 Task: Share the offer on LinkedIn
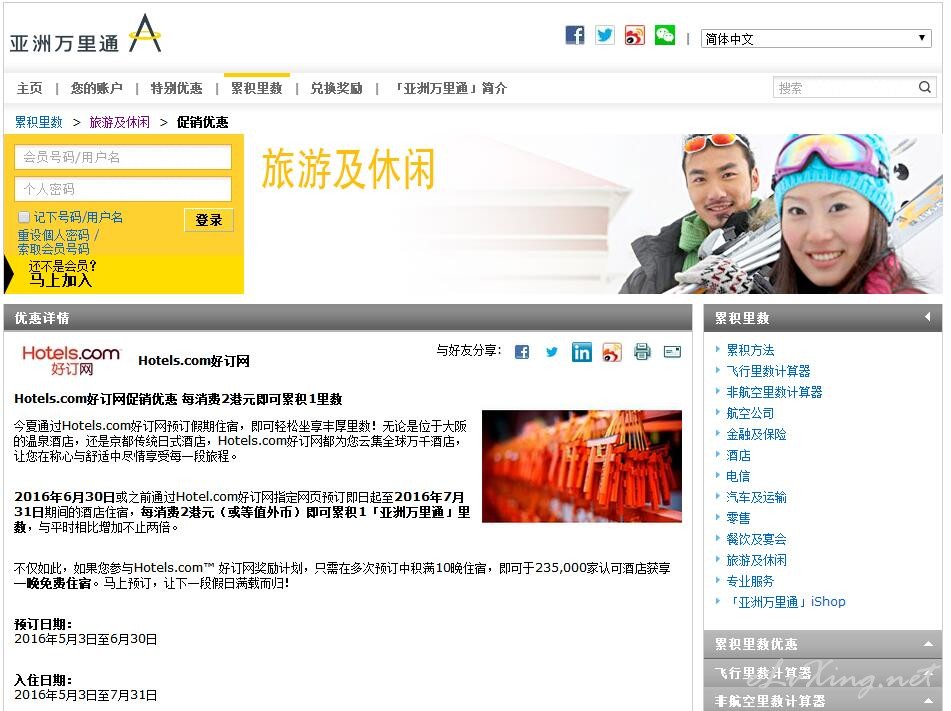coord(581,352)
